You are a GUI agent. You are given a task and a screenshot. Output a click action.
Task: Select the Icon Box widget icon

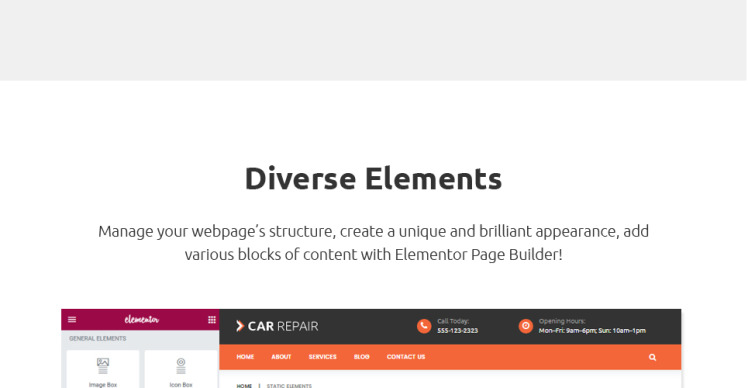181,366
